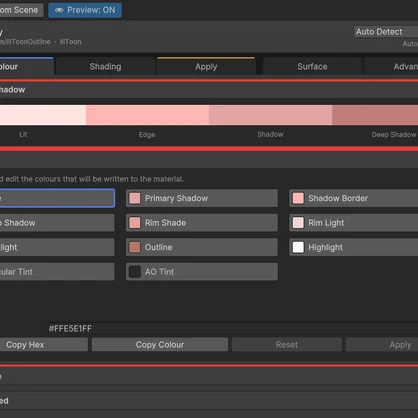The width and height of the screenshot is (418, 418).
Task: Choose the Outline colour slot
Action: (202, 247)
